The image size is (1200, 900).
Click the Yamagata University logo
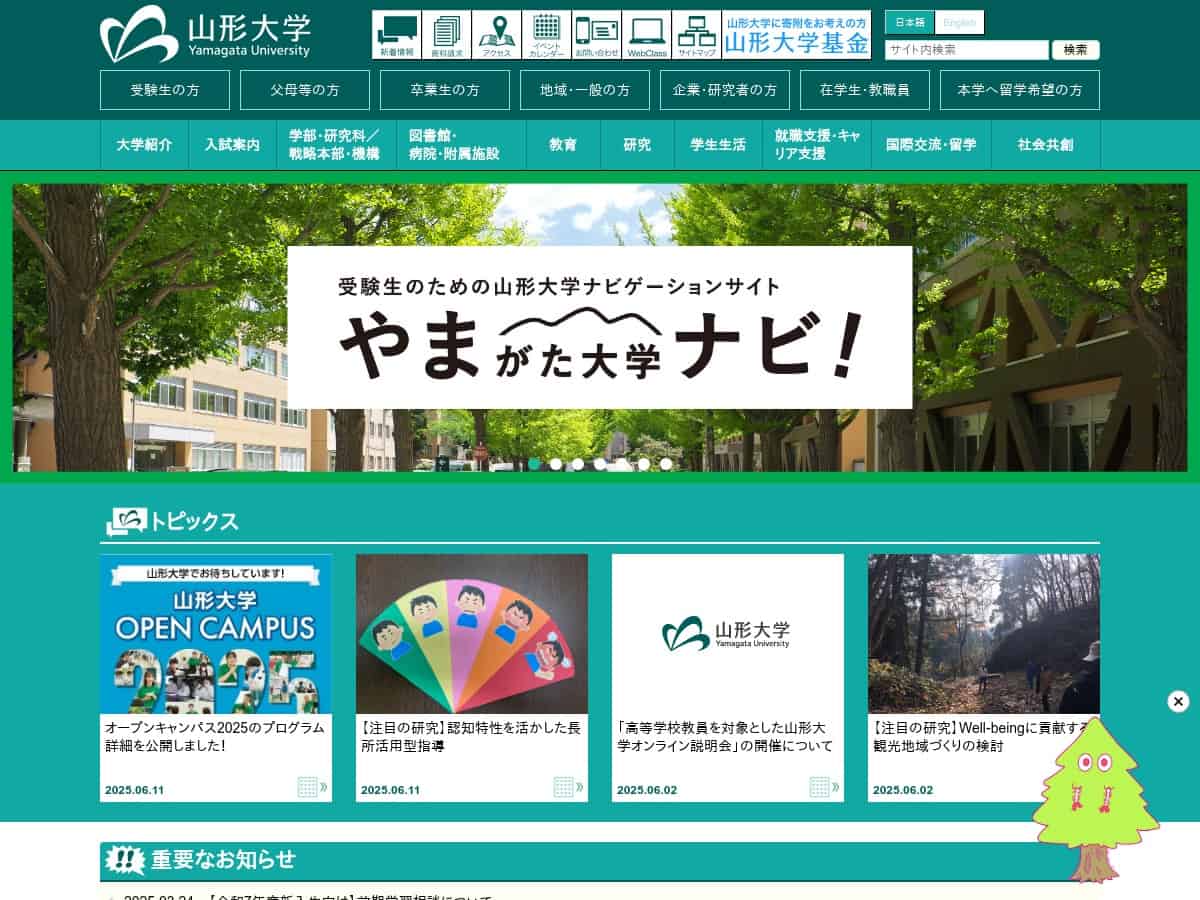[205, 35]
